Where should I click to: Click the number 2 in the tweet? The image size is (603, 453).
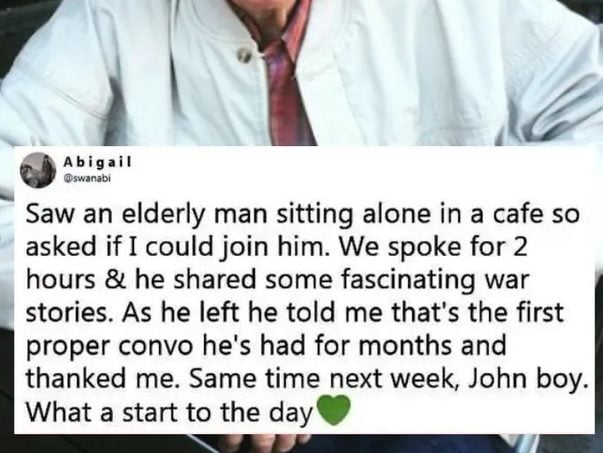(x=519, y=247)
